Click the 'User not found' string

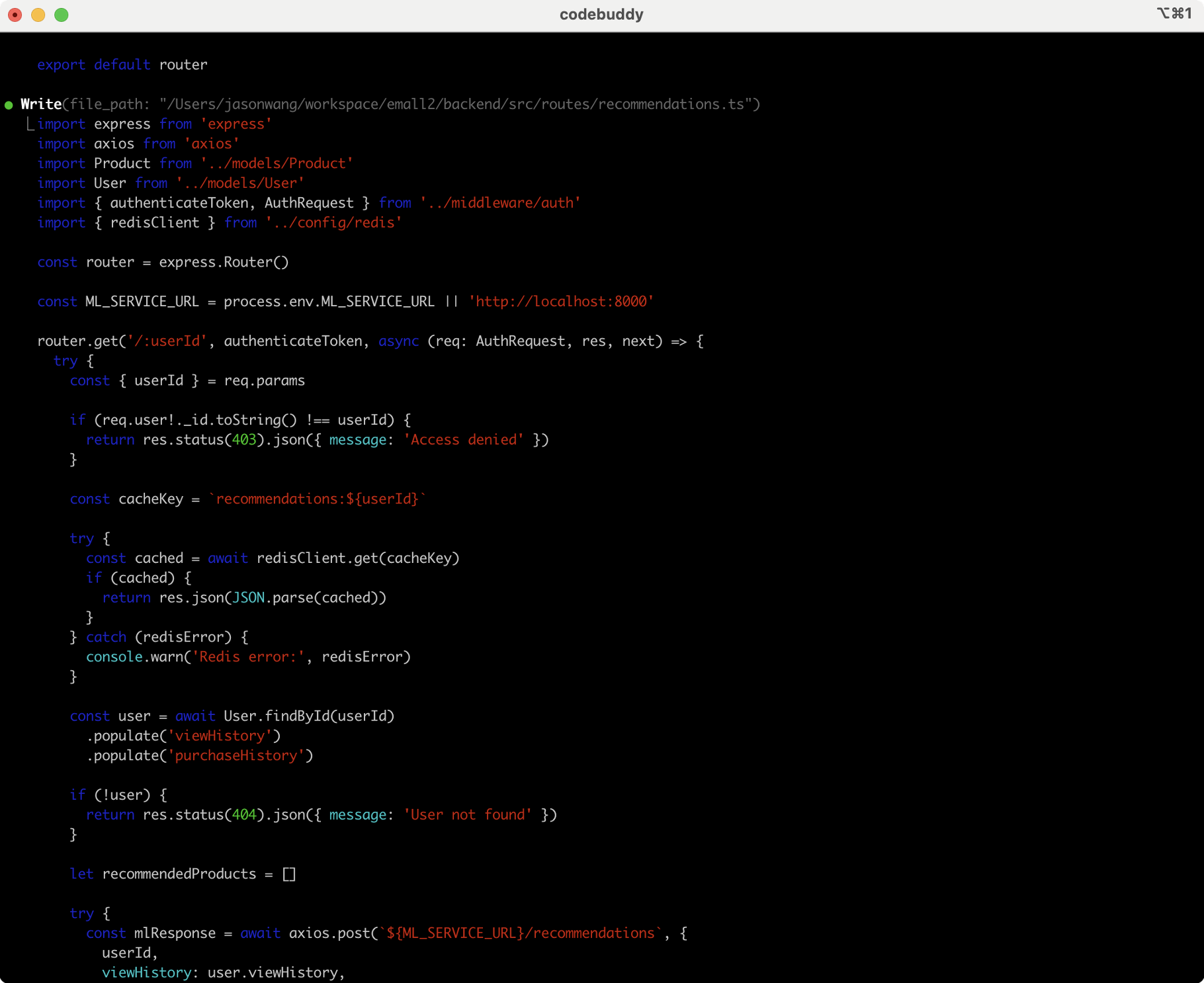coord(468,815)
